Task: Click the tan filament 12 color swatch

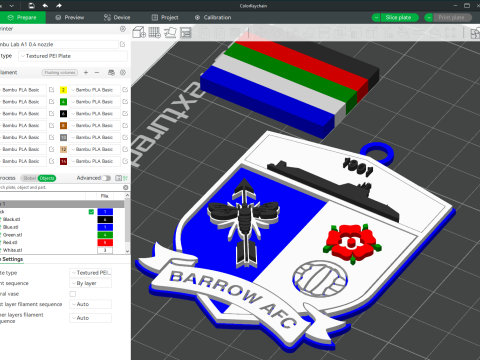Action: pos(63,149)
